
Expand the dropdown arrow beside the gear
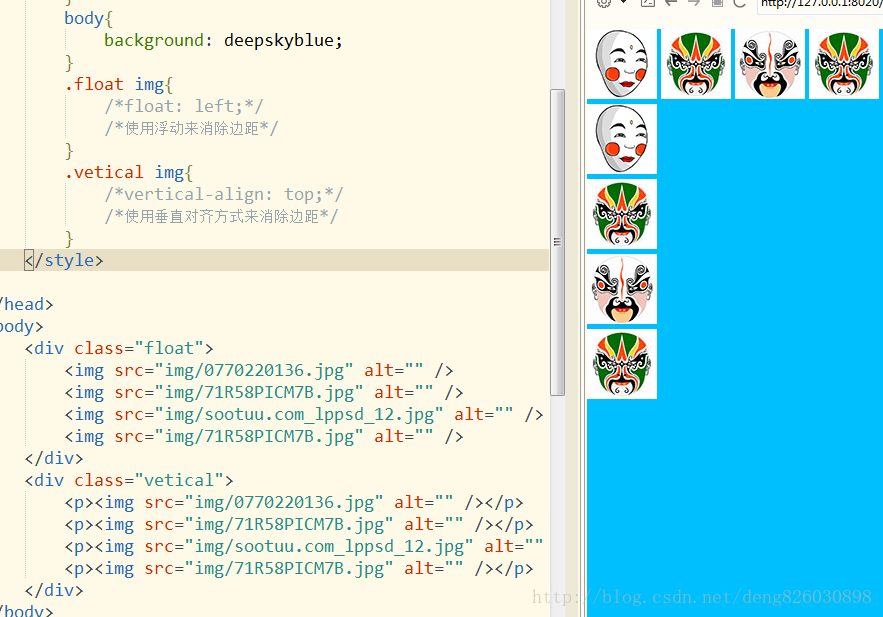(x=623, y=2)
